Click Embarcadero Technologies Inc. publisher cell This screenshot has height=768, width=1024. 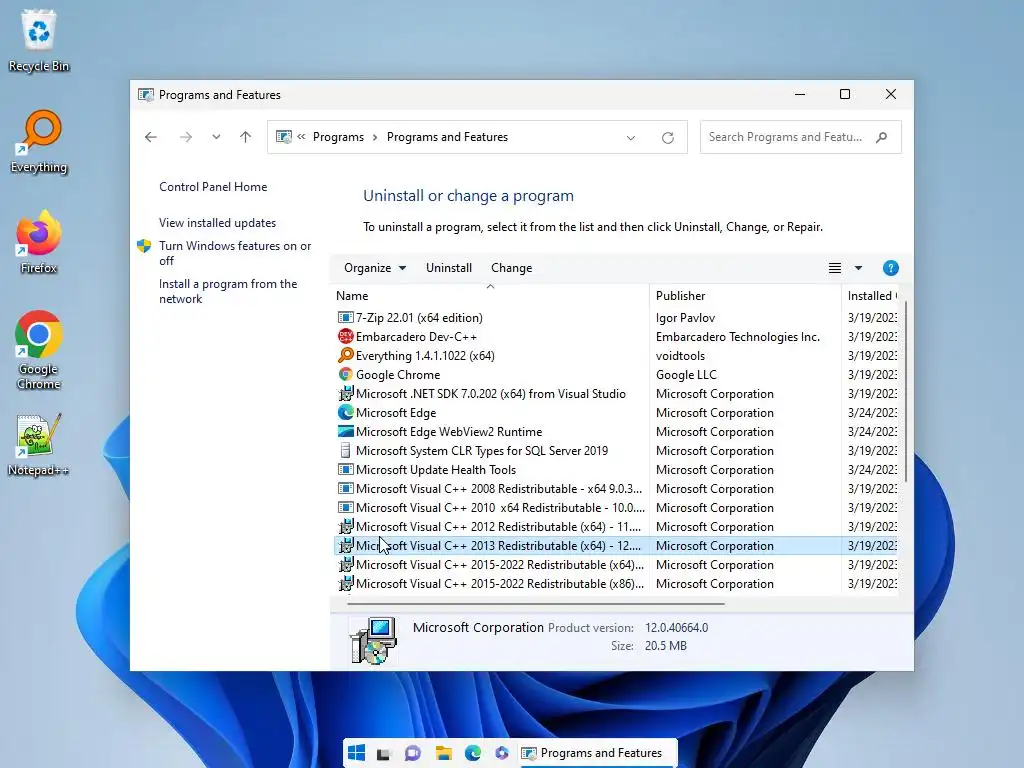[x=737, y=336]
